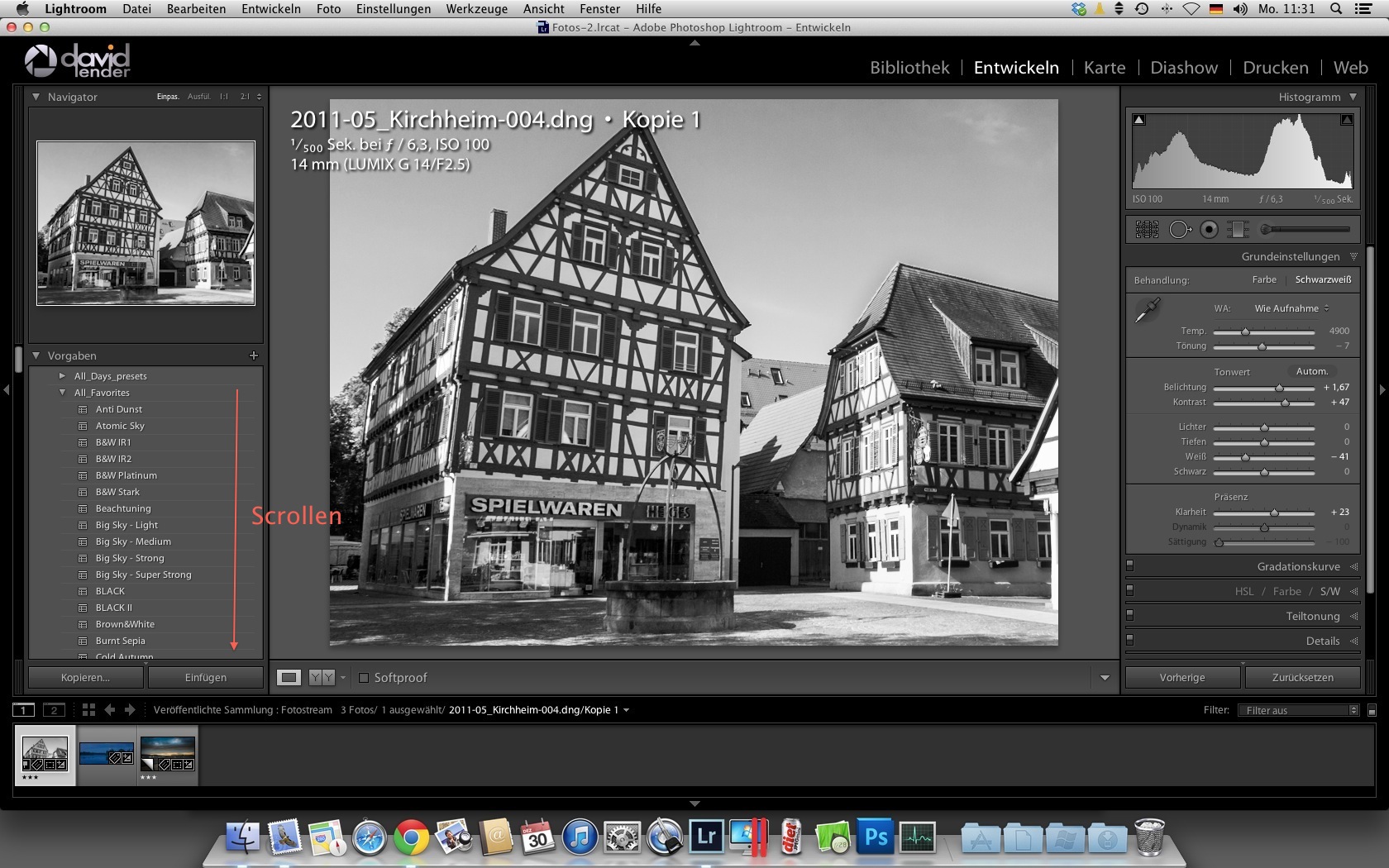
Task: Click the Zurücksetzen button
Action: [1303, 678]
